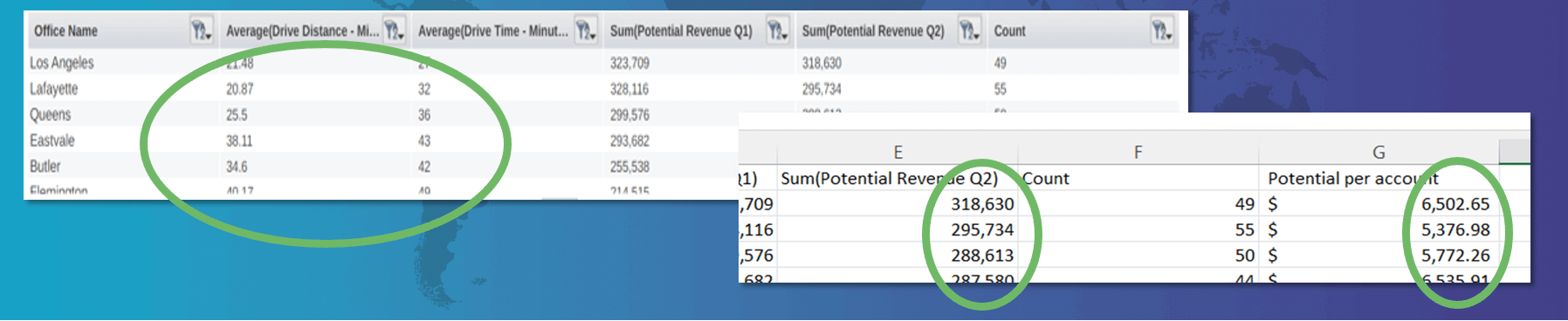This screenshot has height=321, width=1568.
Task: Open filter icon on Average(Drive Distance) column
Action: (395, 31)
